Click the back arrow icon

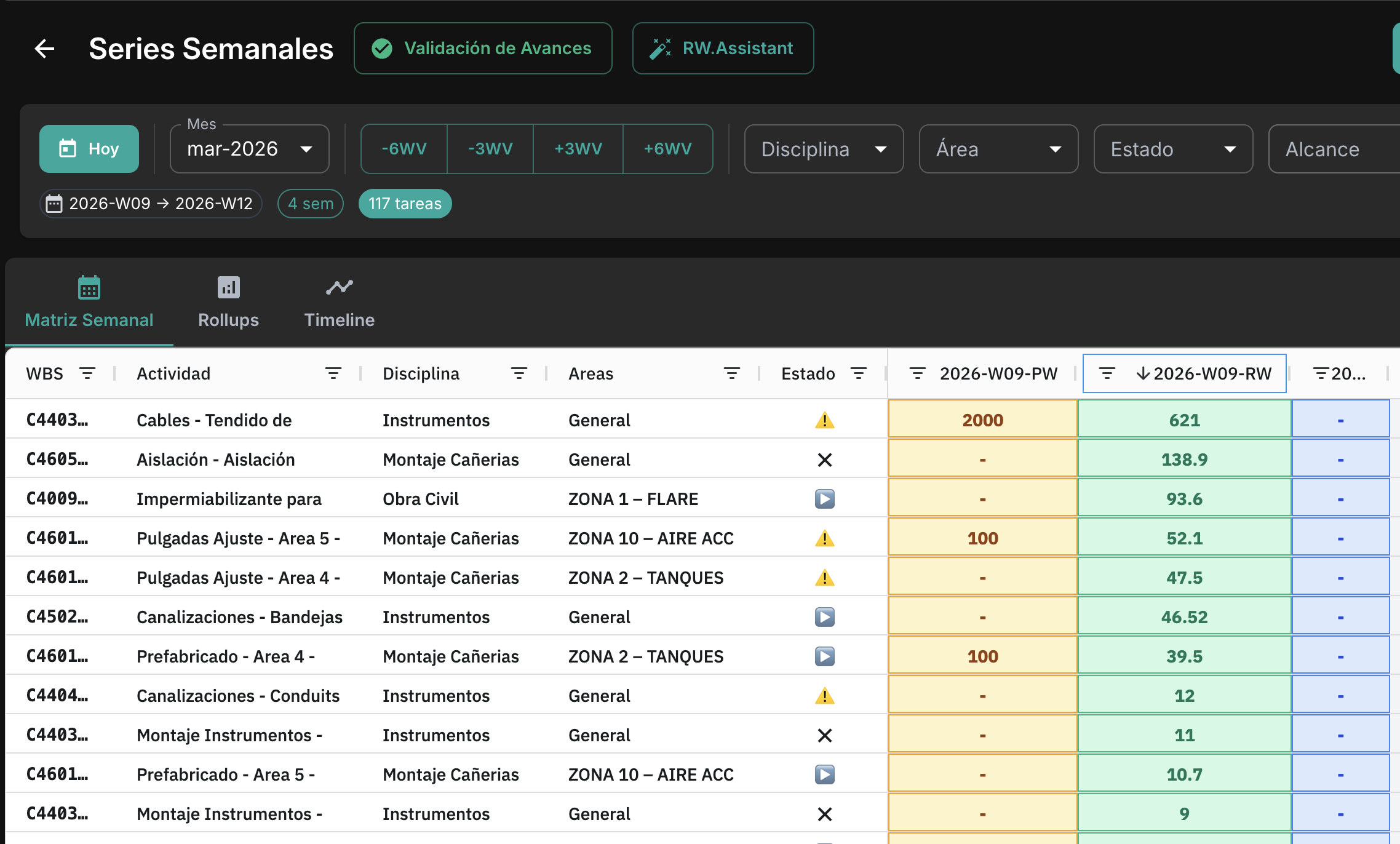(x=44, y=49)
